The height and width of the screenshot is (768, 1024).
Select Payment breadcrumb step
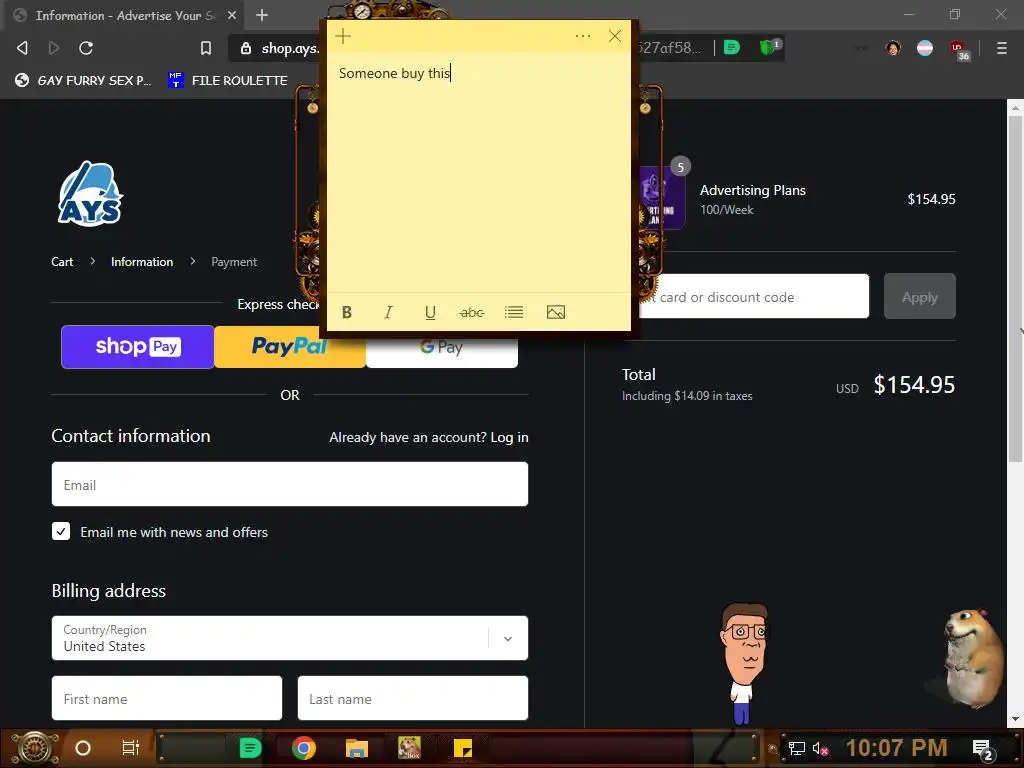tap(234, 262)
